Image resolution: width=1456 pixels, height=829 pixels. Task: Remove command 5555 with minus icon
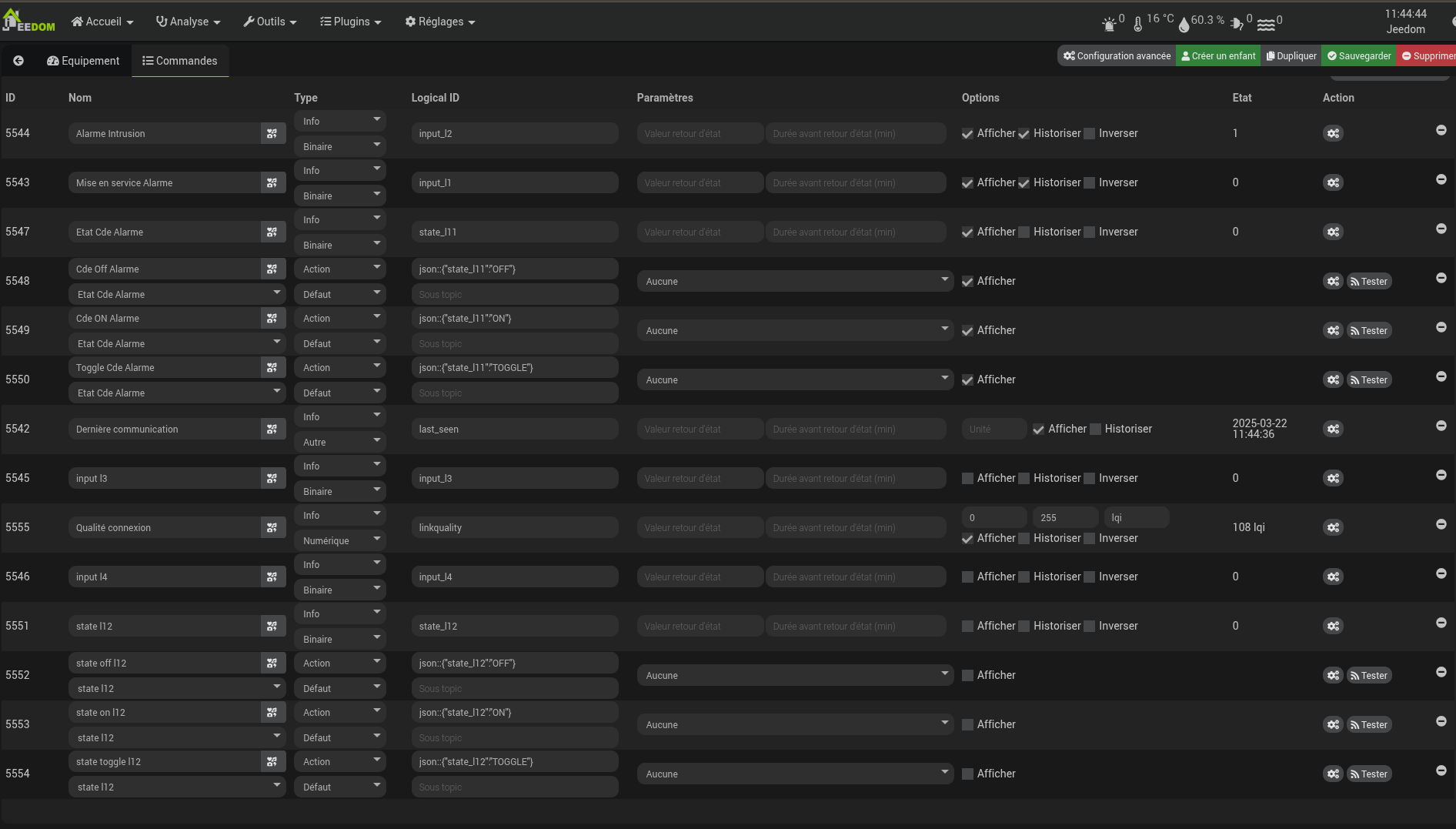1441,524
